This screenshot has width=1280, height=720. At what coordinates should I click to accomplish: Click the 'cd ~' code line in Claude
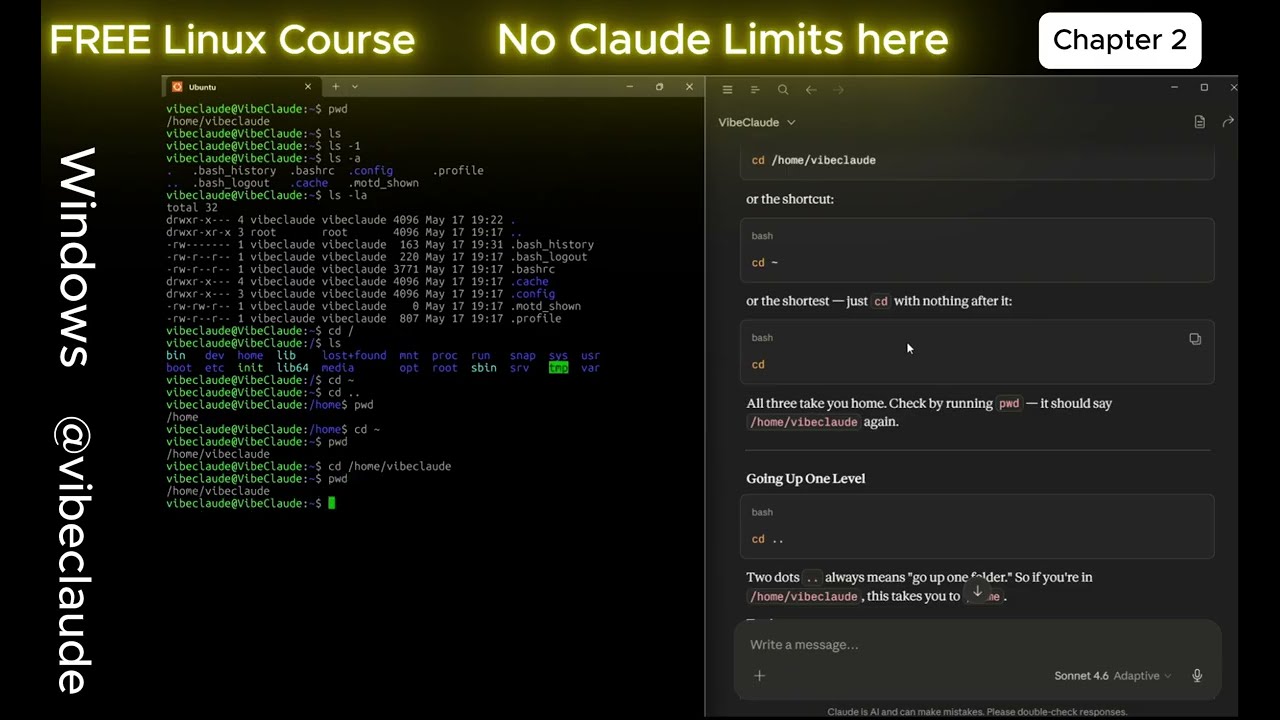(764, 263)
